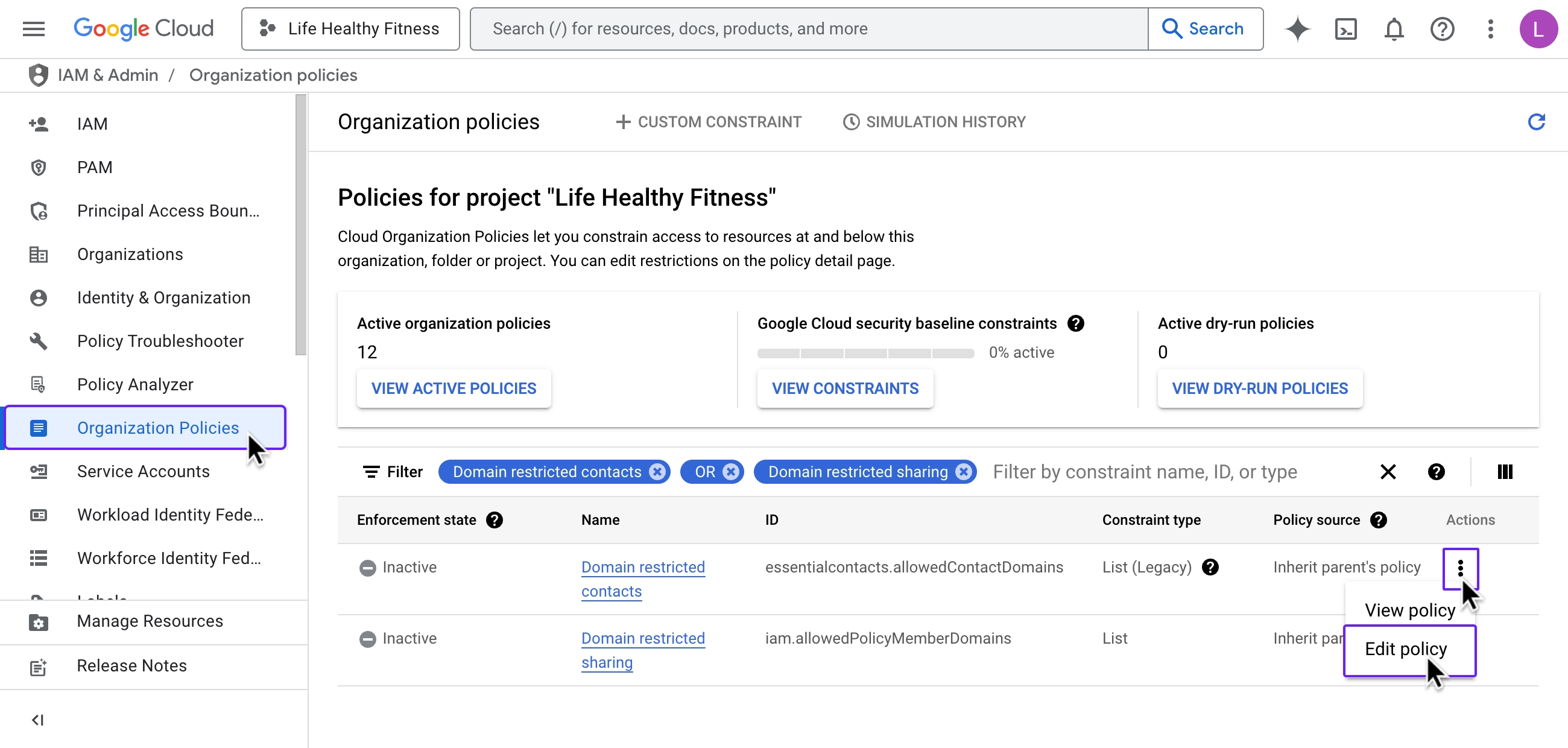Click the help icon beside List (Legacy)
Screen dimensions: 1568x748
tap(1210, 567)
